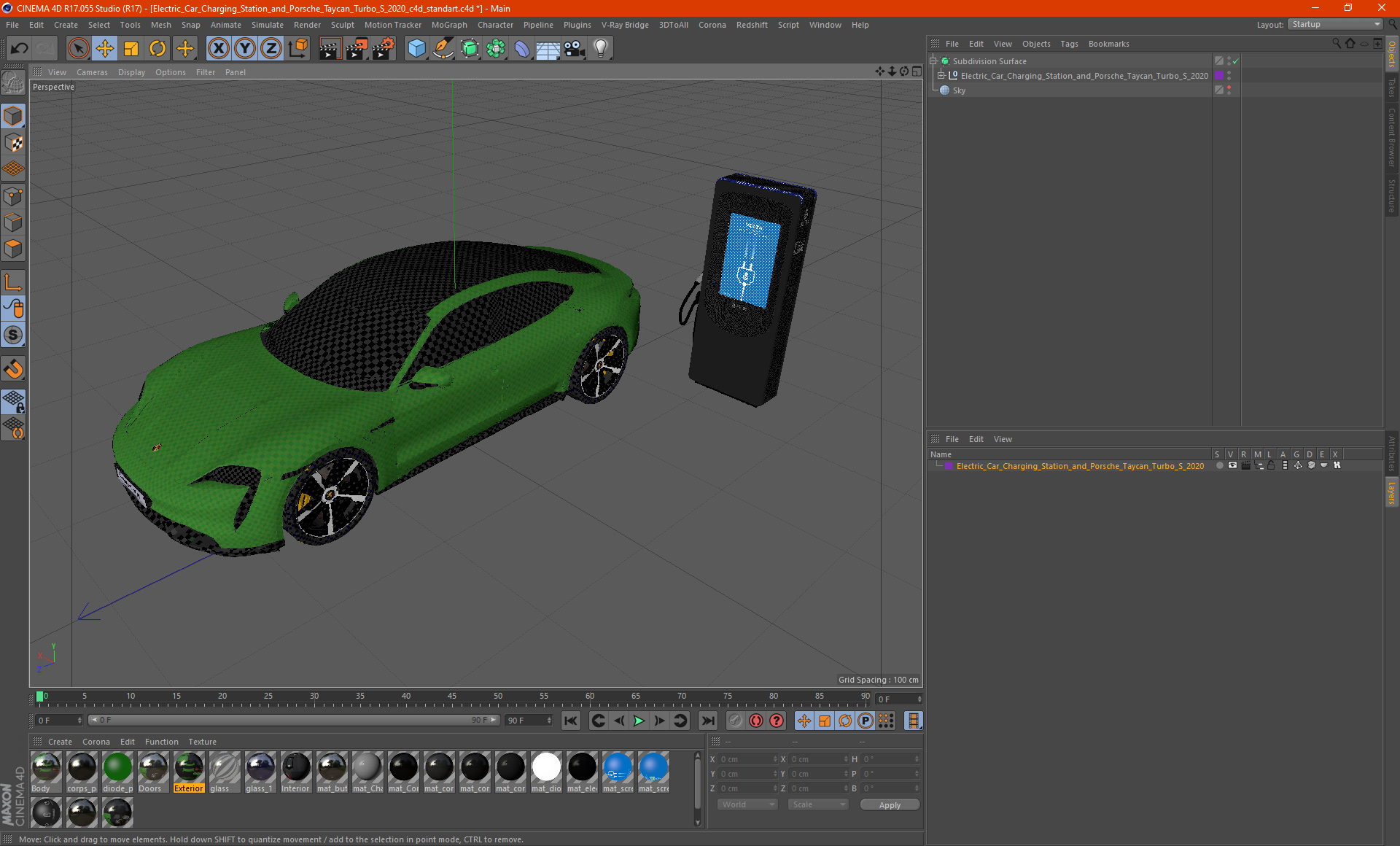
Task: Open the MoGraph menu
Action: 449,25
